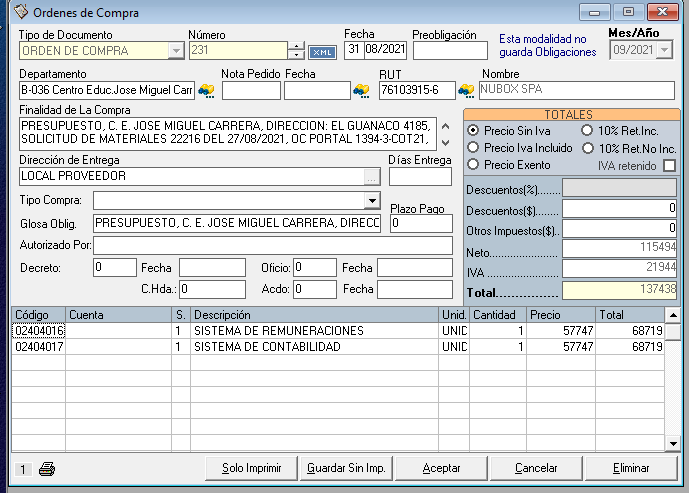Click the Total column header in grid
689x493 pixels.
[x=630, y=315]
